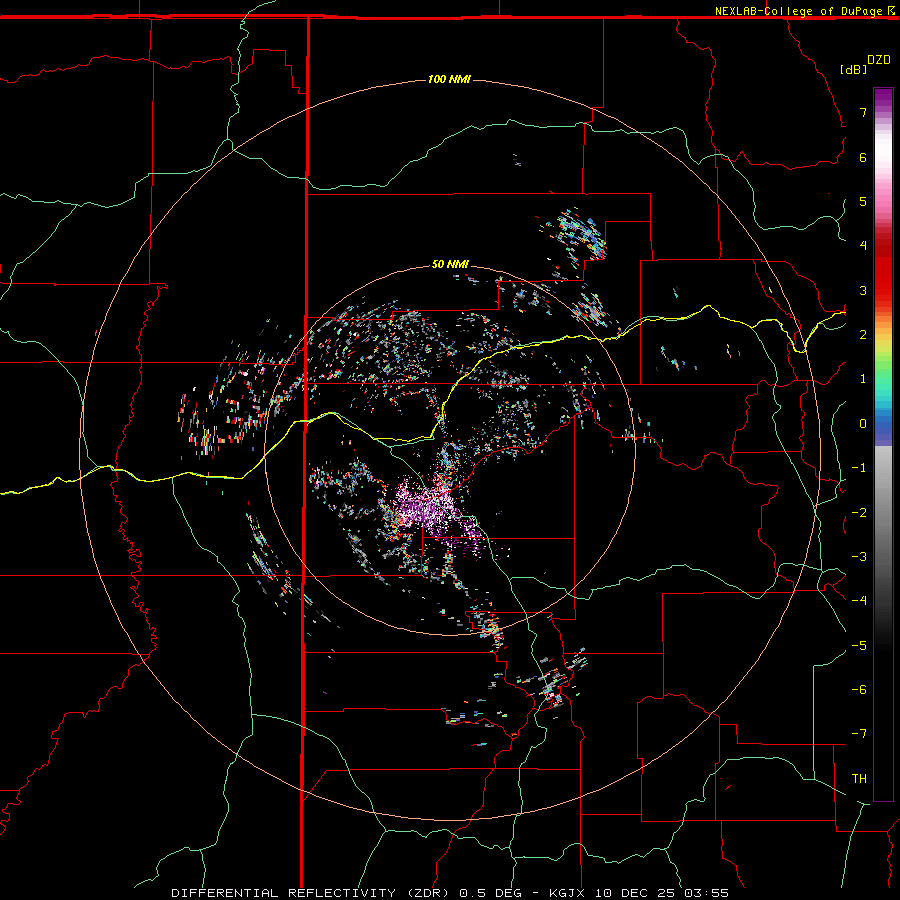Click the 2 value on the color scale
The width and height of the screenshot is (900, 900).
(863, 335)
